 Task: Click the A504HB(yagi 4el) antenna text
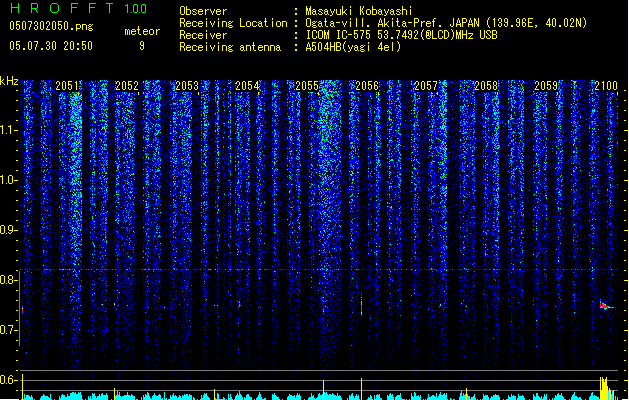353,47
